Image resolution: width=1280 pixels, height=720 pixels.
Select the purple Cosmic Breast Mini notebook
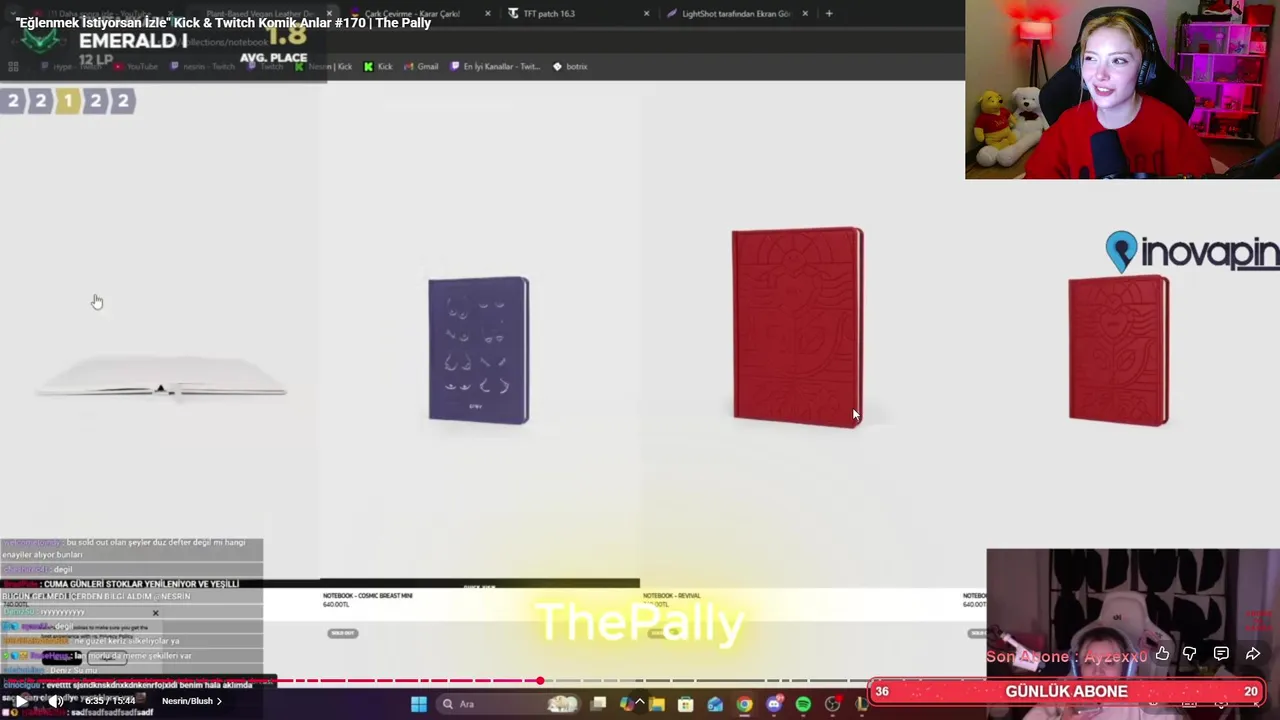478,350
